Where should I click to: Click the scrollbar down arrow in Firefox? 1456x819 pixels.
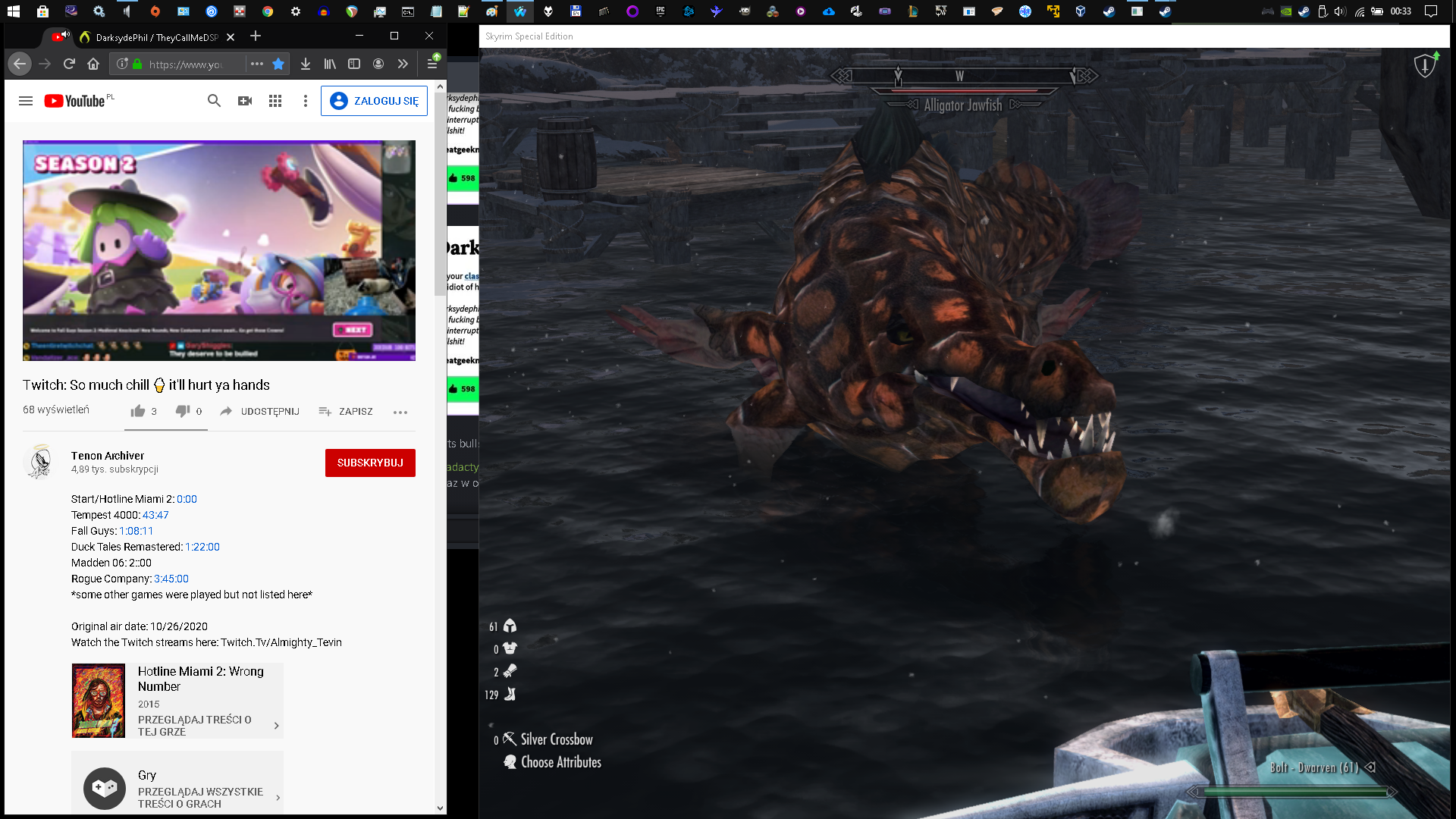(440, 808)
